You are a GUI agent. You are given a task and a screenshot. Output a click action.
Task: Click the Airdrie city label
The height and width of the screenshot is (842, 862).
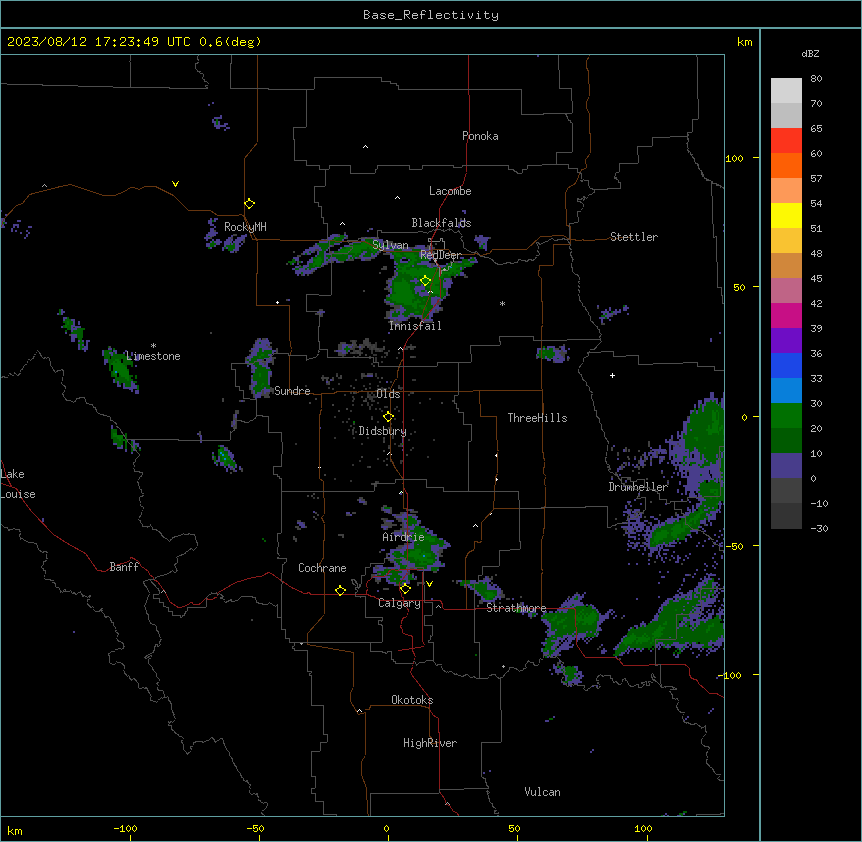[404, 537]
